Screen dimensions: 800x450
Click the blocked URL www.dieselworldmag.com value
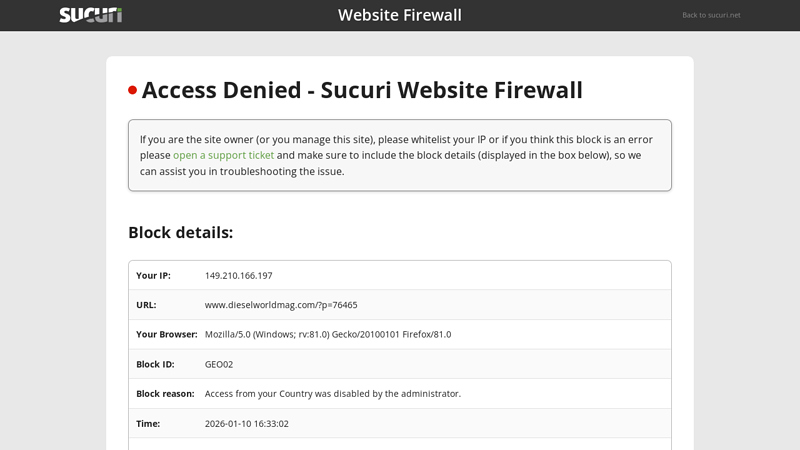point(281,305)
